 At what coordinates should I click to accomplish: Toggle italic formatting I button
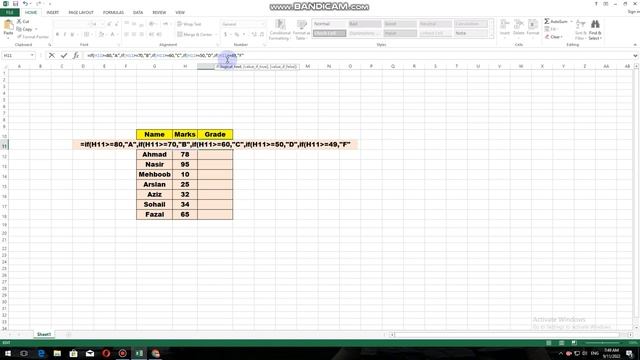pyautogui.click(x=64, y=34)
